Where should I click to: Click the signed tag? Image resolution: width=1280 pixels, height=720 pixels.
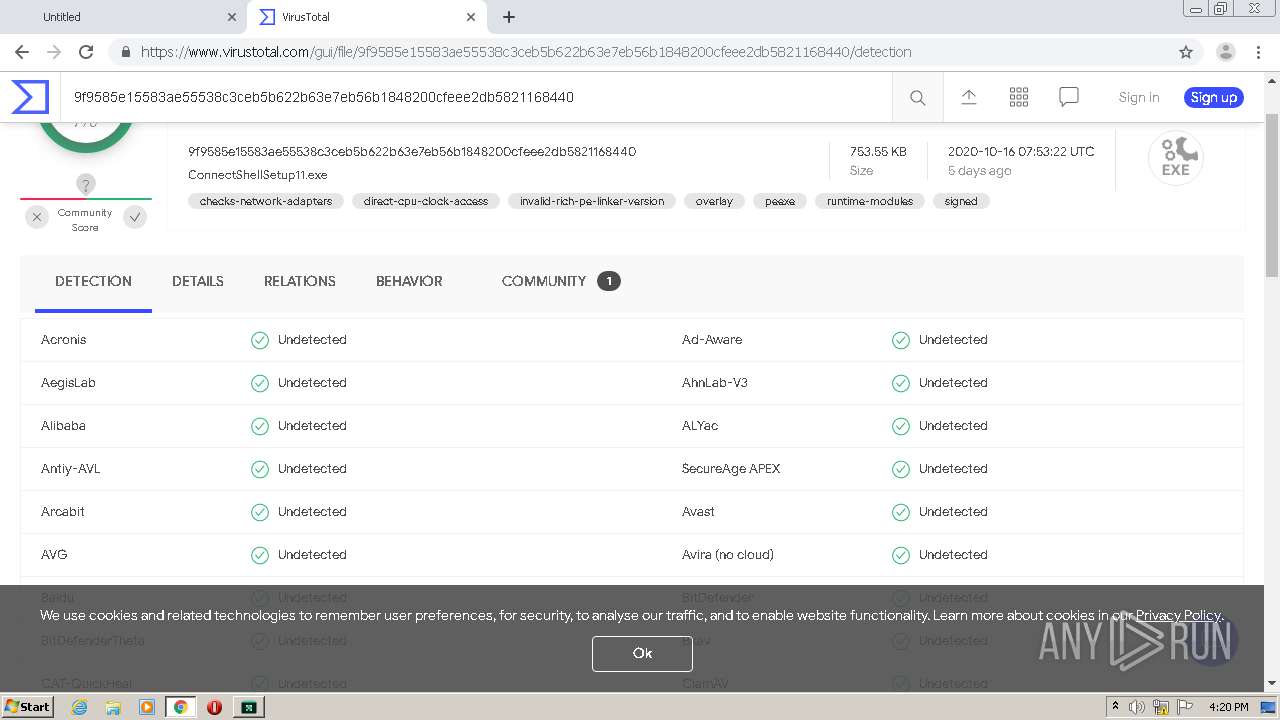[961, 201]
